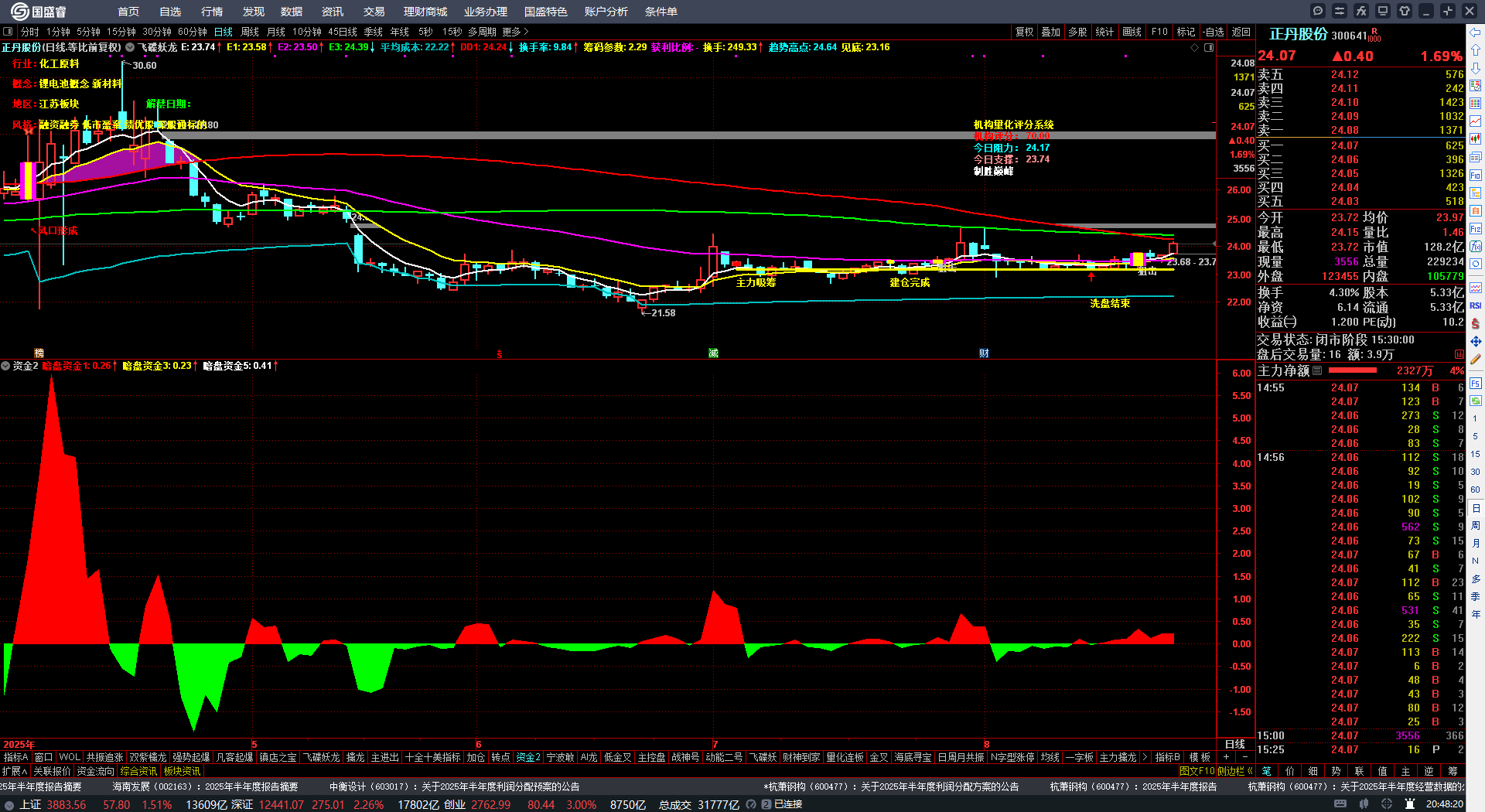1485x812 pixels.
Task: Click the 返回 return button
Action: click(x=1241, y=32)
